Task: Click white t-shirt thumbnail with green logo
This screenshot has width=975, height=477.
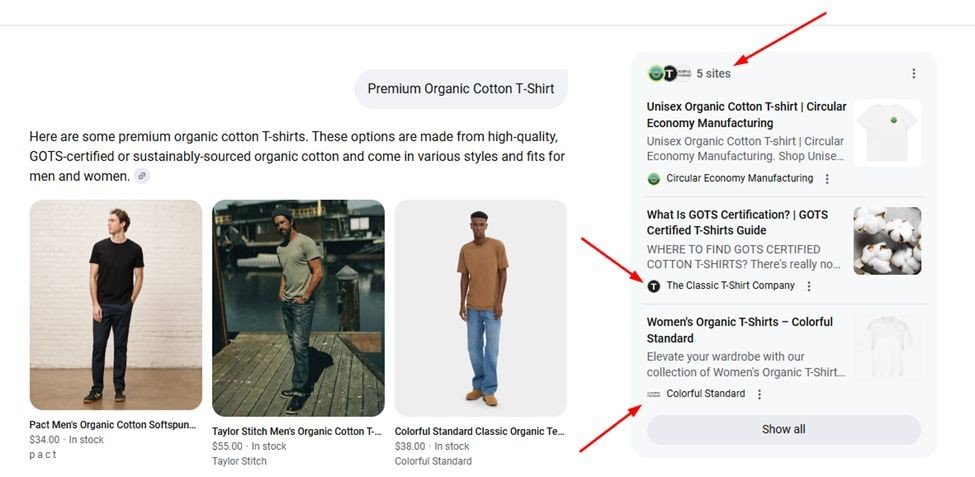Action: pos(887,133)
